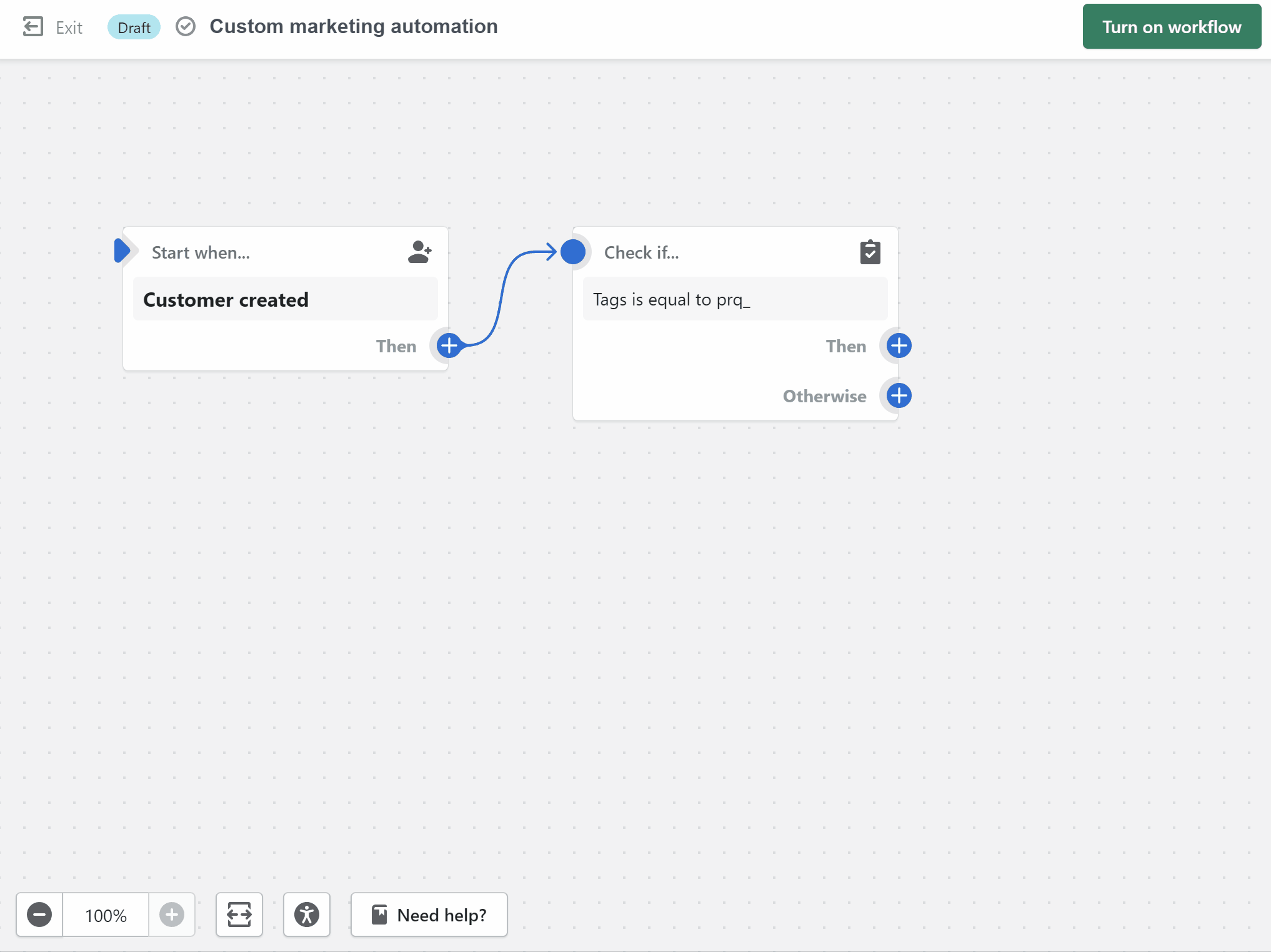
Task: Click the fit-to-screen toggle button
Action: [240, 915]
